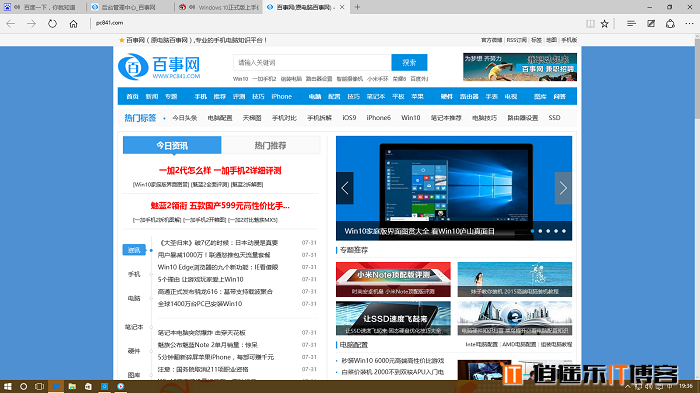
Task: Select the 笔记本 side category
Action: [x=134, y=327]
